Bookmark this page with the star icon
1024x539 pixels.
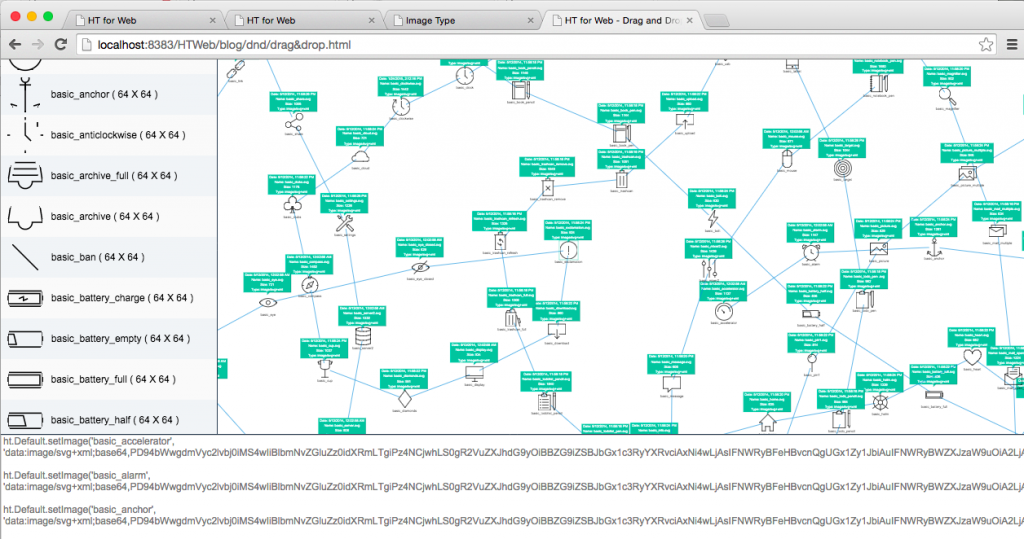(x=985, y=45)
